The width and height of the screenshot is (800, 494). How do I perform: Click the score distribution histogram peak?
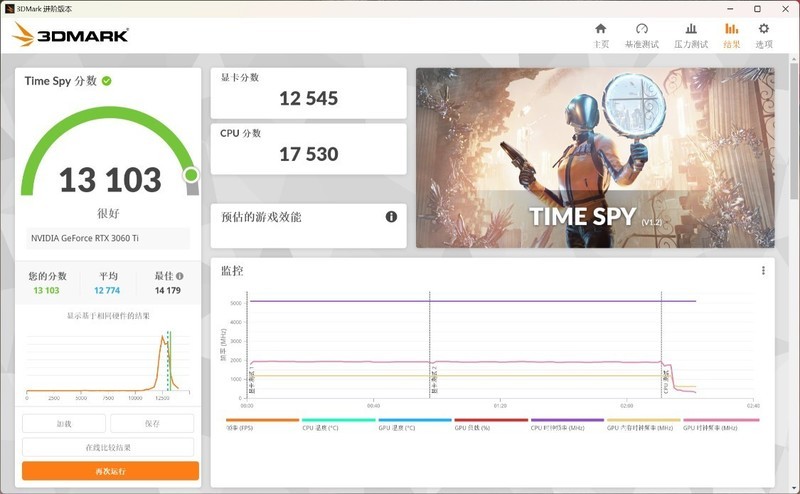[x=163, y=338]
